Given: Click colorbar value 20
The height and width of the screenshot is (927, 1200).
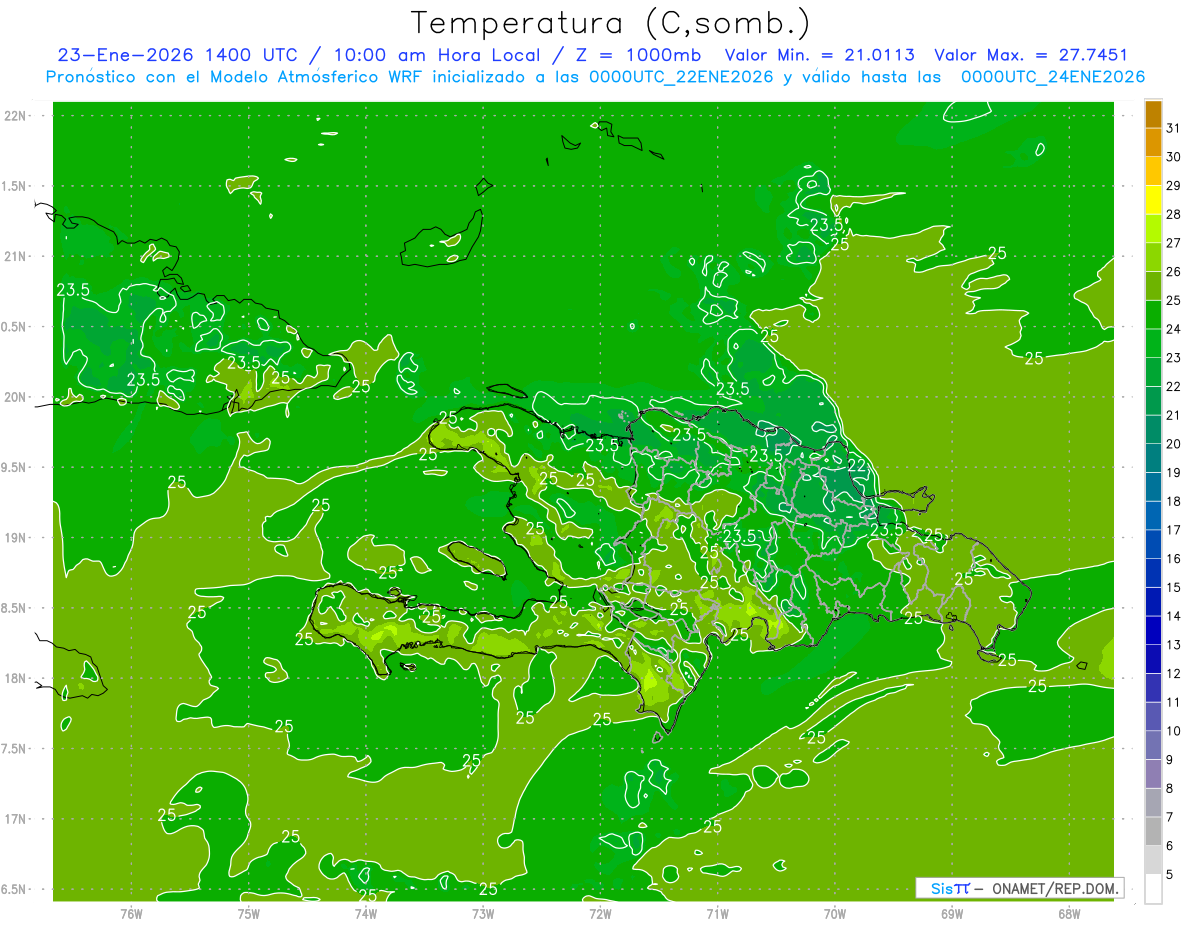Looking at the screenshot, I should [1173, 444].
